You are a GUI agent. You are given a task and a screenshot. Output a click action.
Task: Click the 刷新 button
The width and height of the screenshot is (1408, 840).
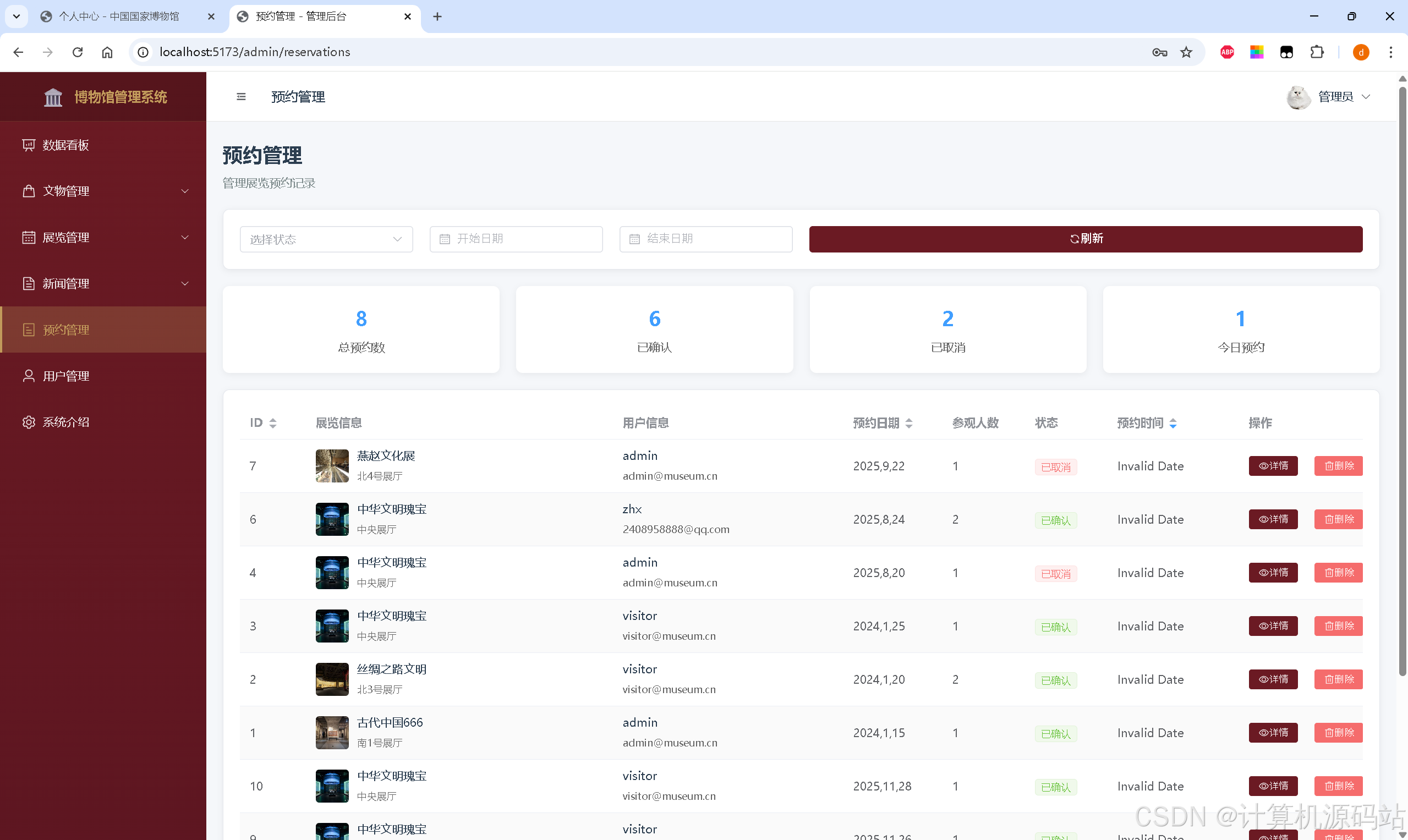point(1085,239)
